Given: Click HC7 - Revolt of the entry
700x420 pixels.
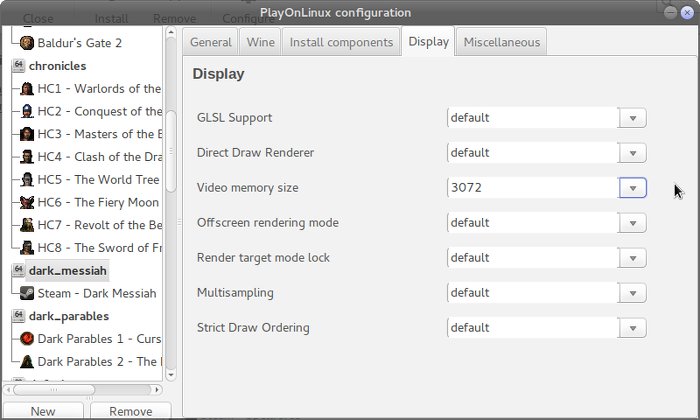Looking at the screenshot, I should [x=99, y=225].
